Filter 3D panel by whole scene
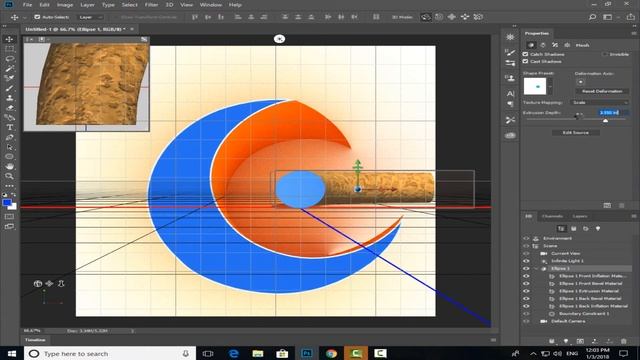The width and height of the screenshot is (640, 360). (561, 229)
